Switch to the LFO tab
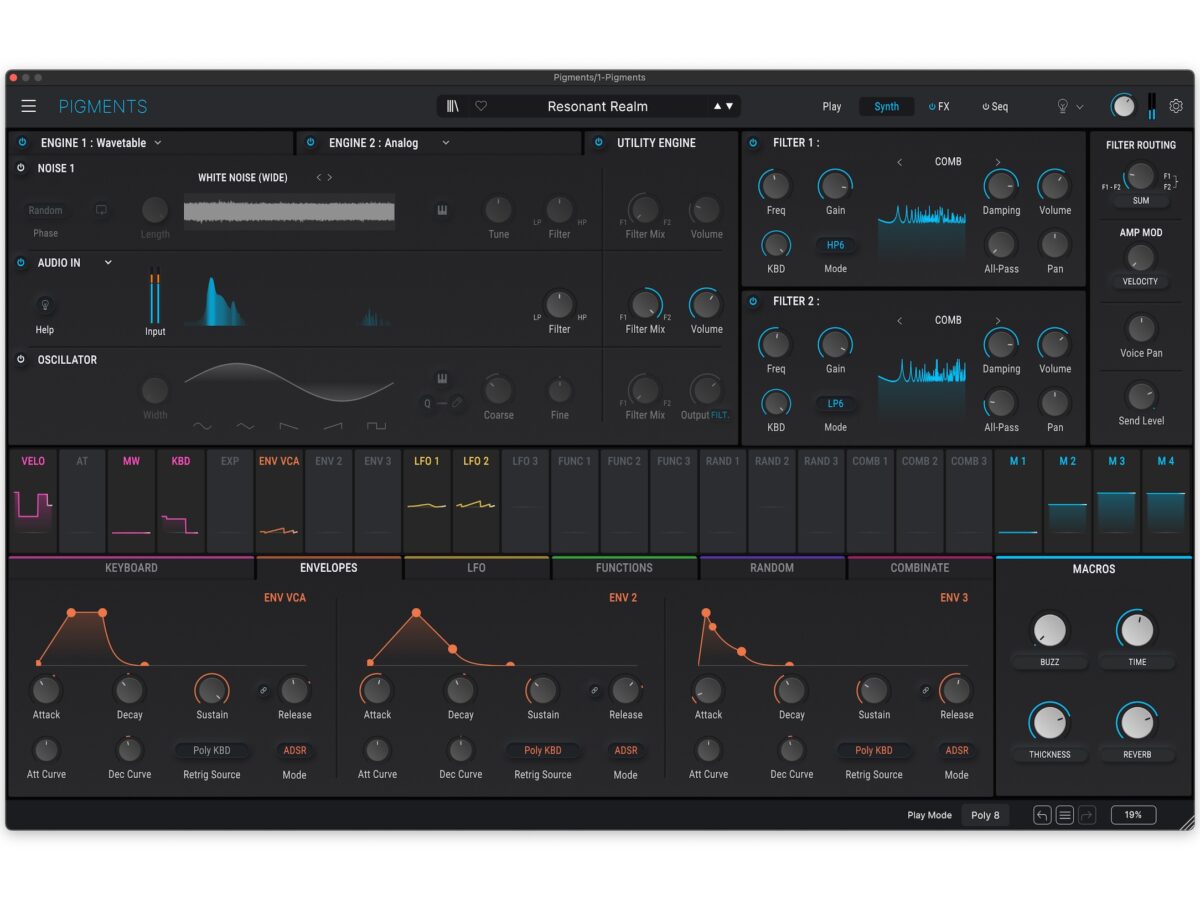This screenshot has width=1200, height=900. click(476, 568)
